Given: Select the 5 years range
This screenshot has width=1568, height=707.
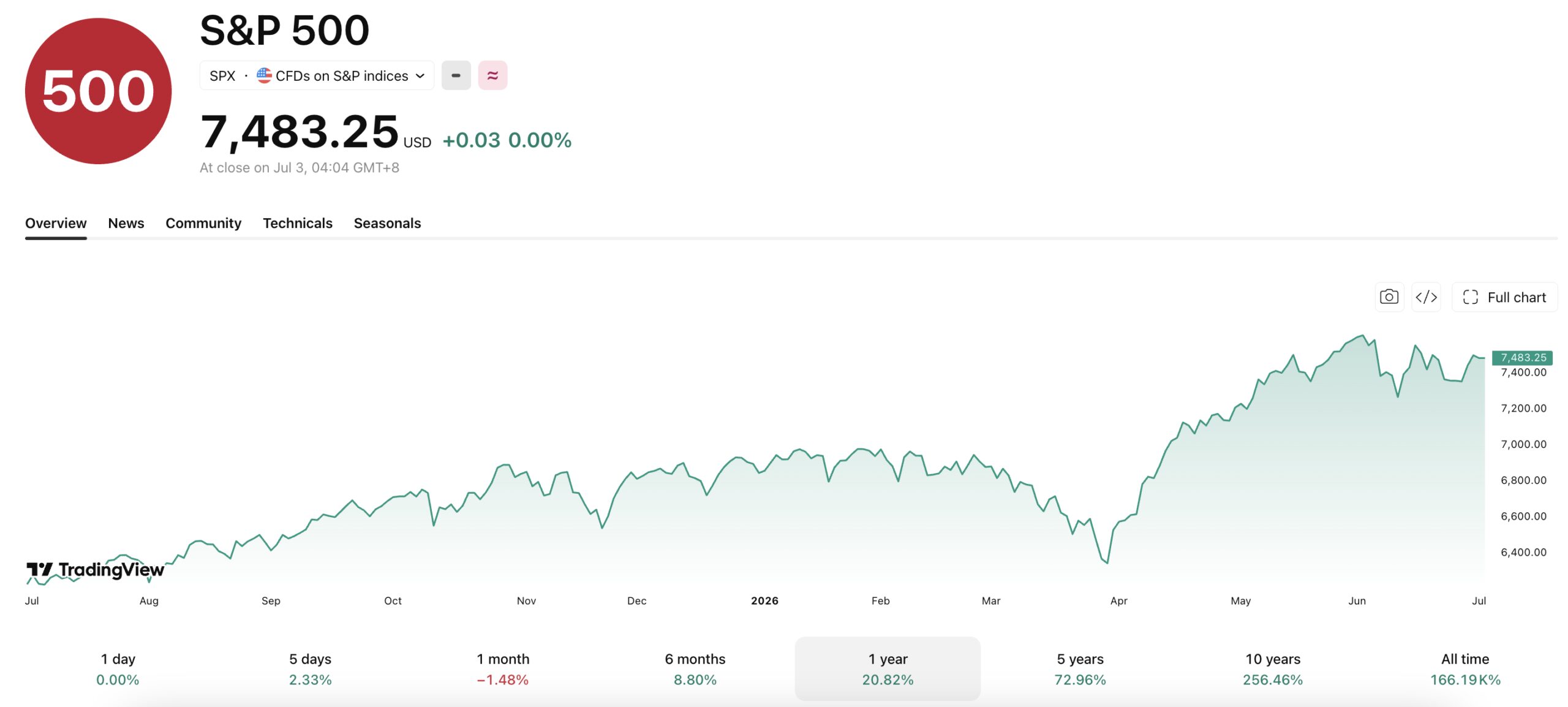Looking at the screenshot, I should (x=1080, y=668).
